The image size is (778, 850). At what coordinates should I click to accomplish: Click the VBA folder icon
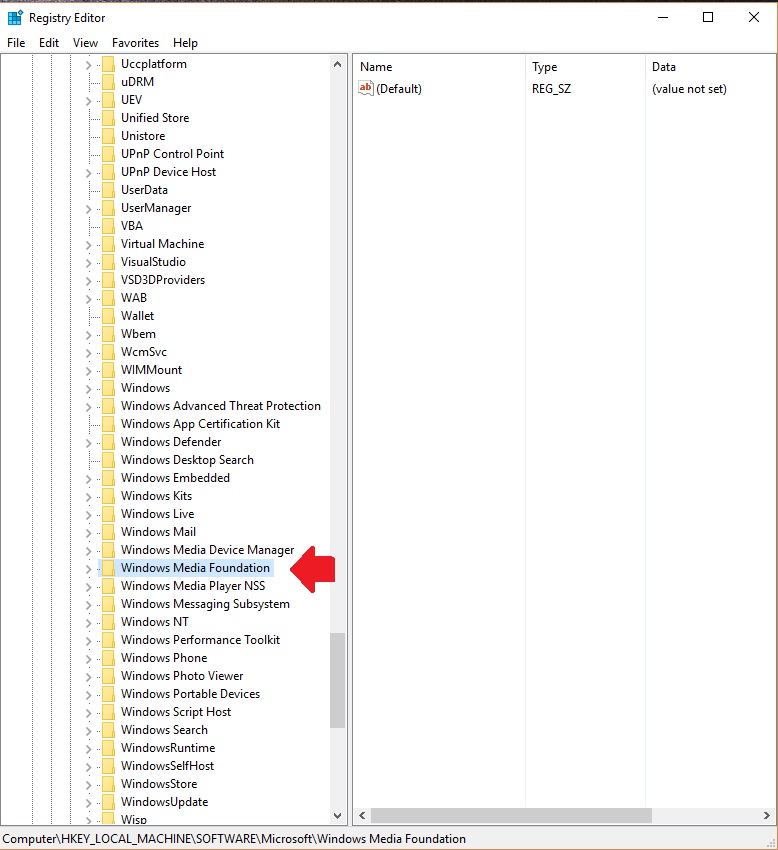click(108, 226)
